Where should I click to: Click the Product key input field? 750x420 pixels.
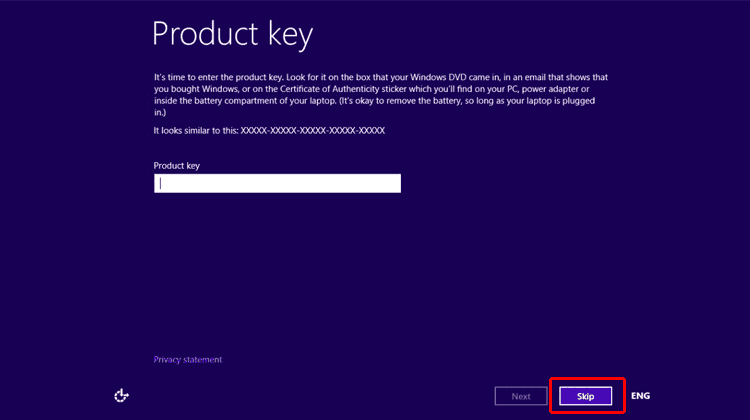pyautogui.click(x=277, y=183)
